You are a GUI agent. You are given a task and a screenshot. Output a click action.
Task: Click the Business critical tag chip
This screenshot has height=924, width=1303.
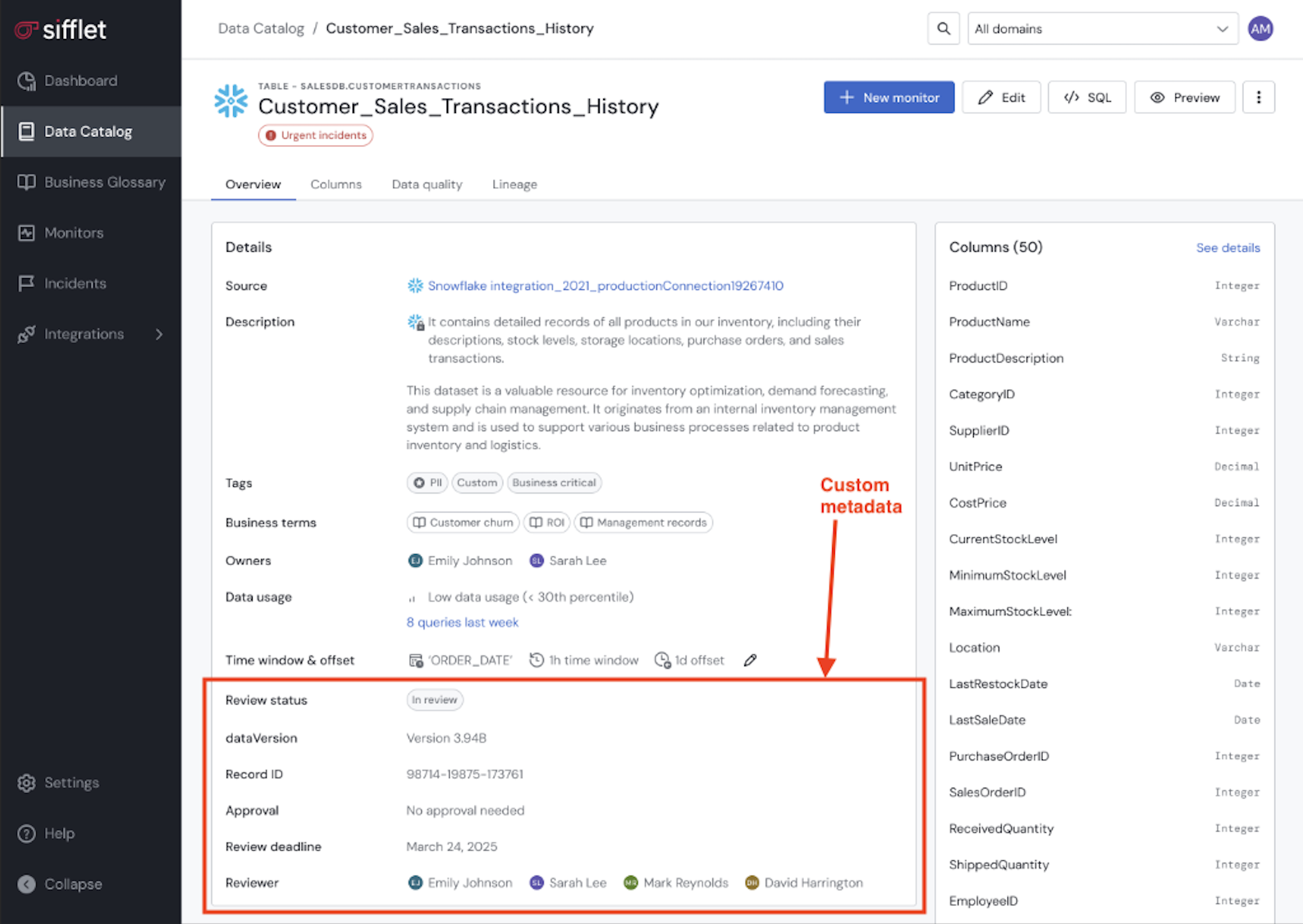[554, 483]
